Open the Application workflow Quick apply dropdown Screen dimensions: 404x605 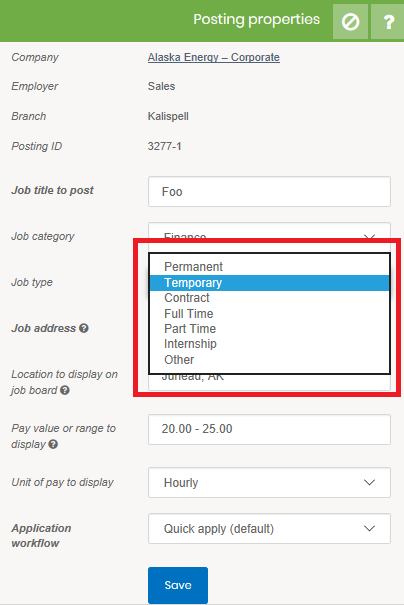click(x=269, y=529)
